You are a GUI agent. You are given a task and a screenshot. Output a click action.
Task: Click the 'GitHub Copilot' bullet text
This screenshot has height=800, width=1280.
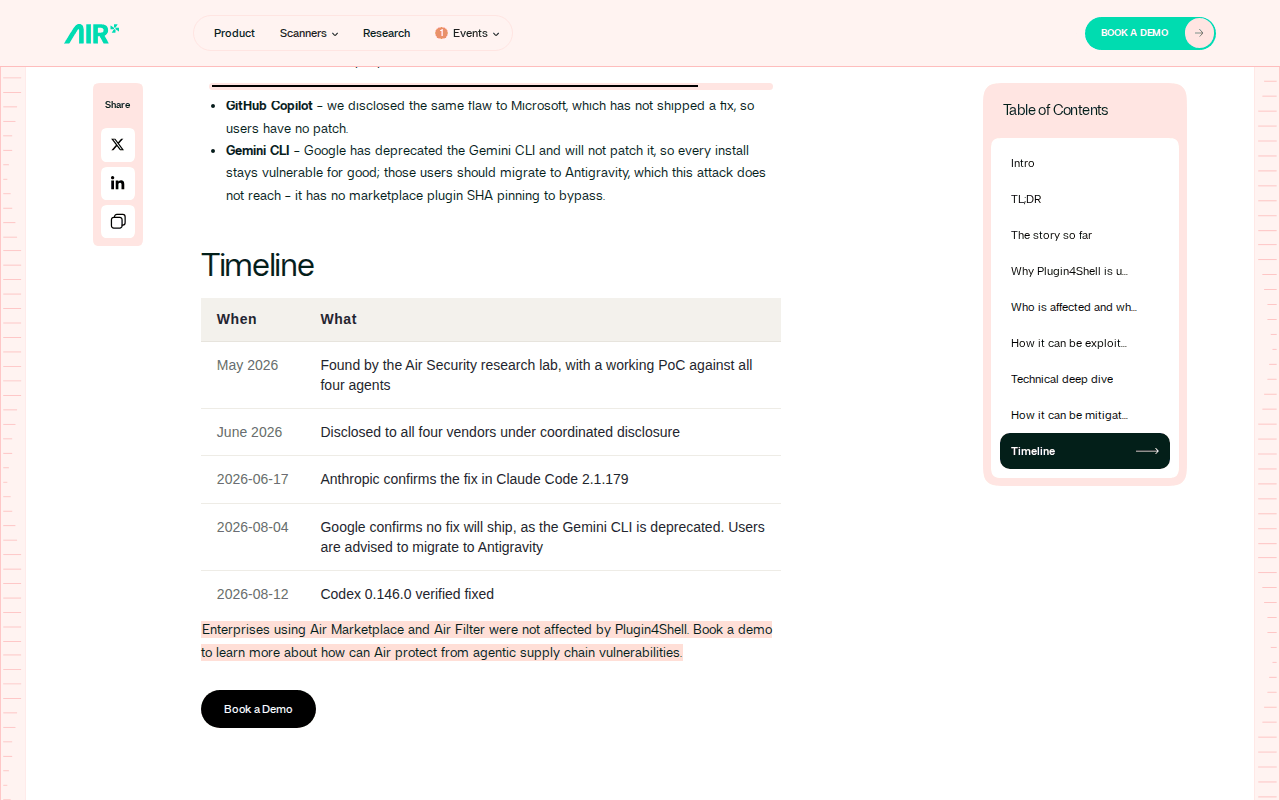point(269,105)
